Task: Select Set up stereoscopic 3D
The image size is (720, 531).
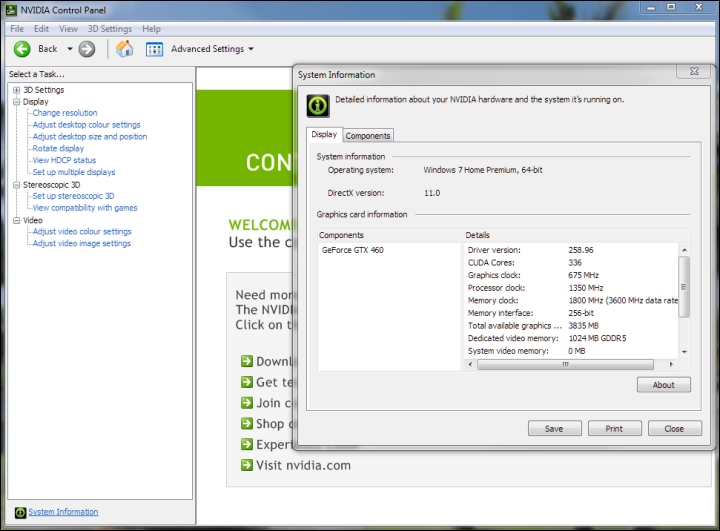Action: 73,196
